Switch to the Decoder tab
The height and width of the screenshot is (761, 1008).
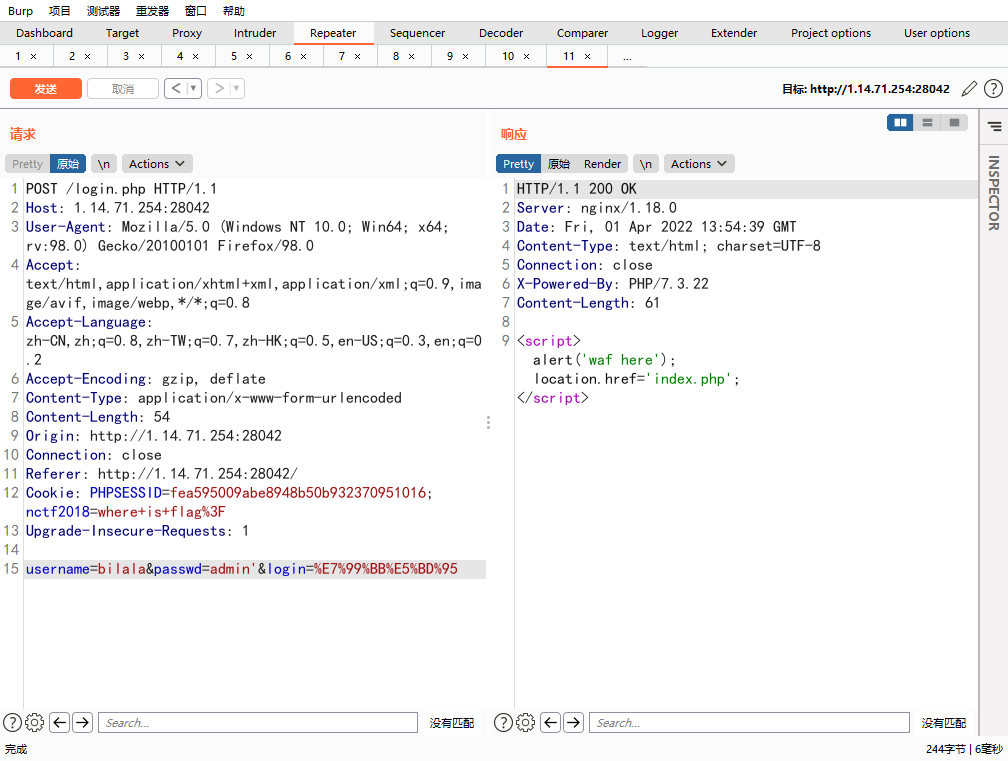pos(501,33)
